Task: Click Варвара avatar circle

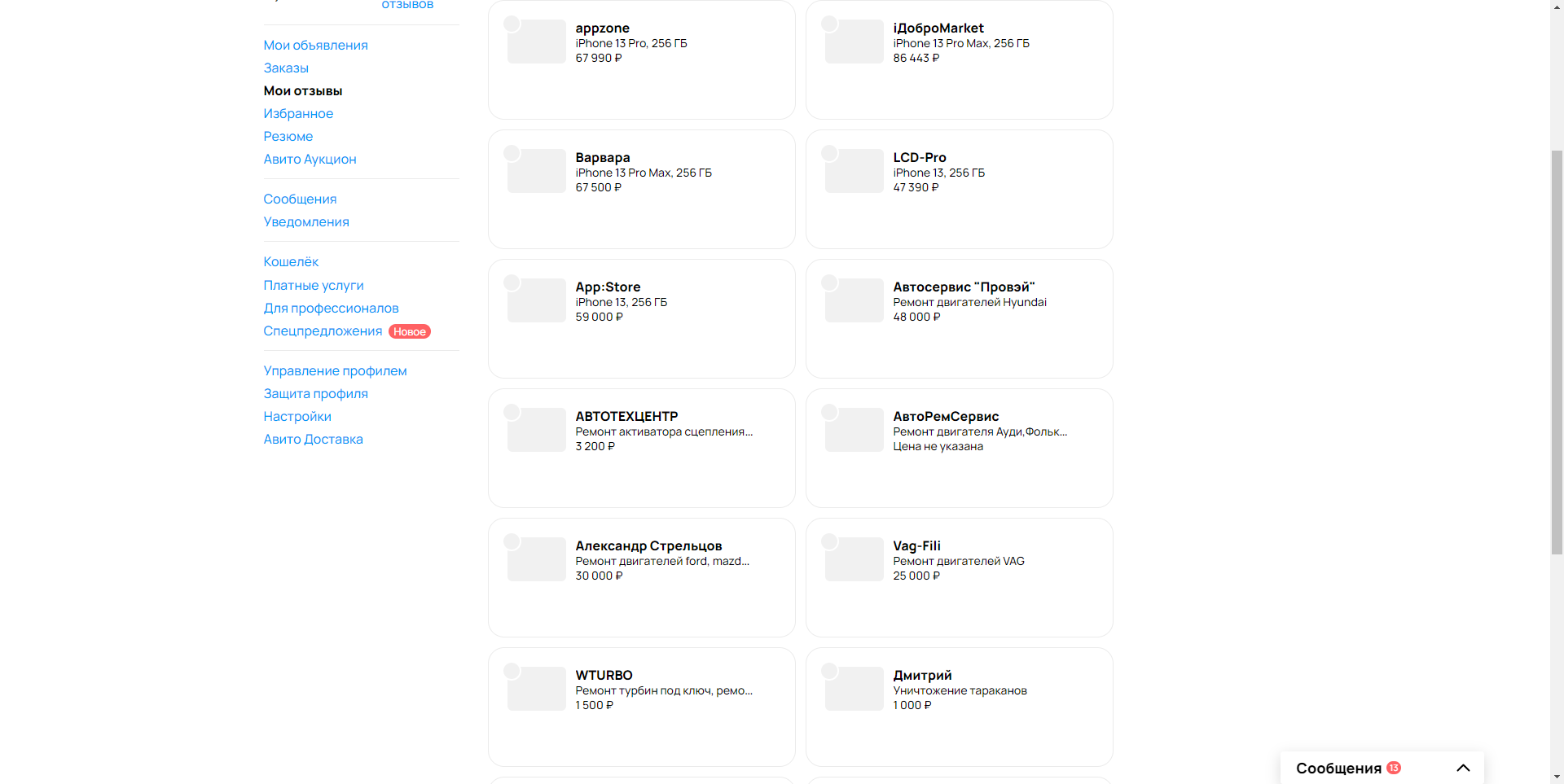Action: pyautogui.click(x=512, y=153)
